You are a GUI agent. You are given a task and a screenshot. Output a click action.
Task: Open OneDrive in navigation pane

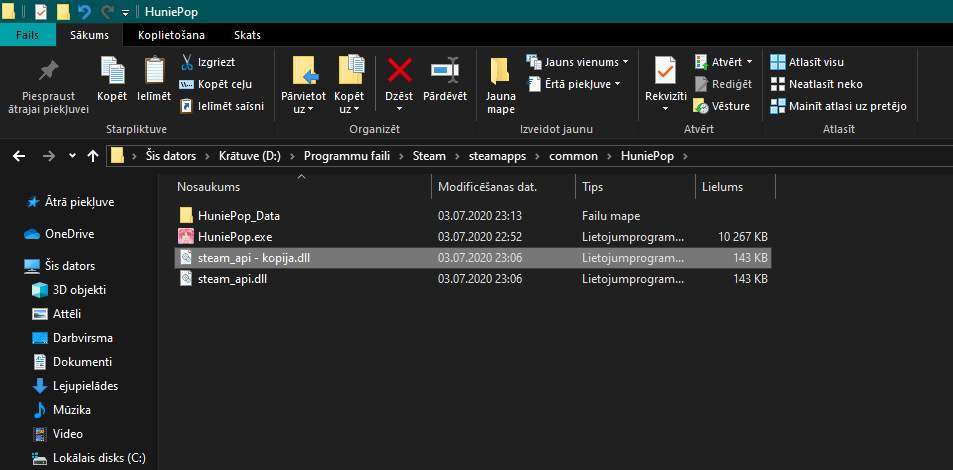[59, 234]
